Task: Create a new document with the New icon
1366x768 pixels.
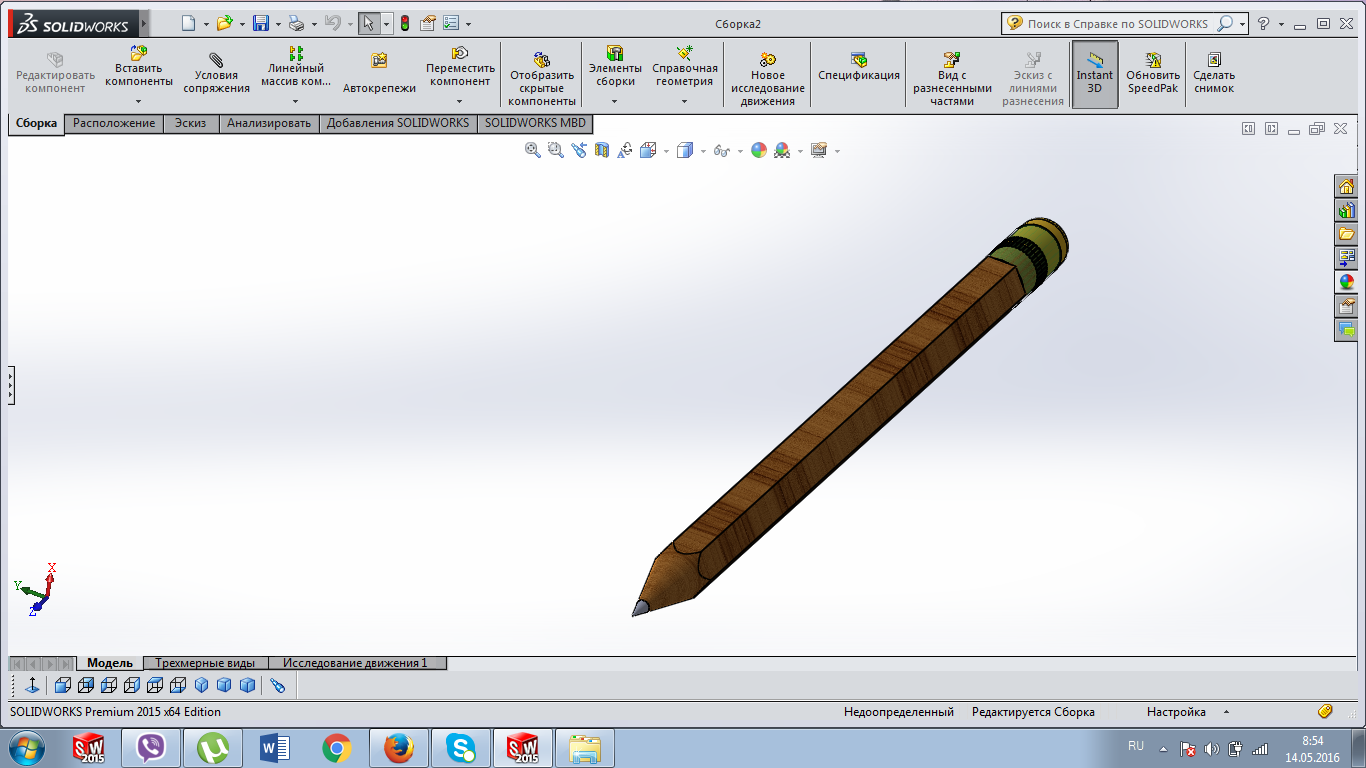Action: pyautogui.click(x=188, y=23)
